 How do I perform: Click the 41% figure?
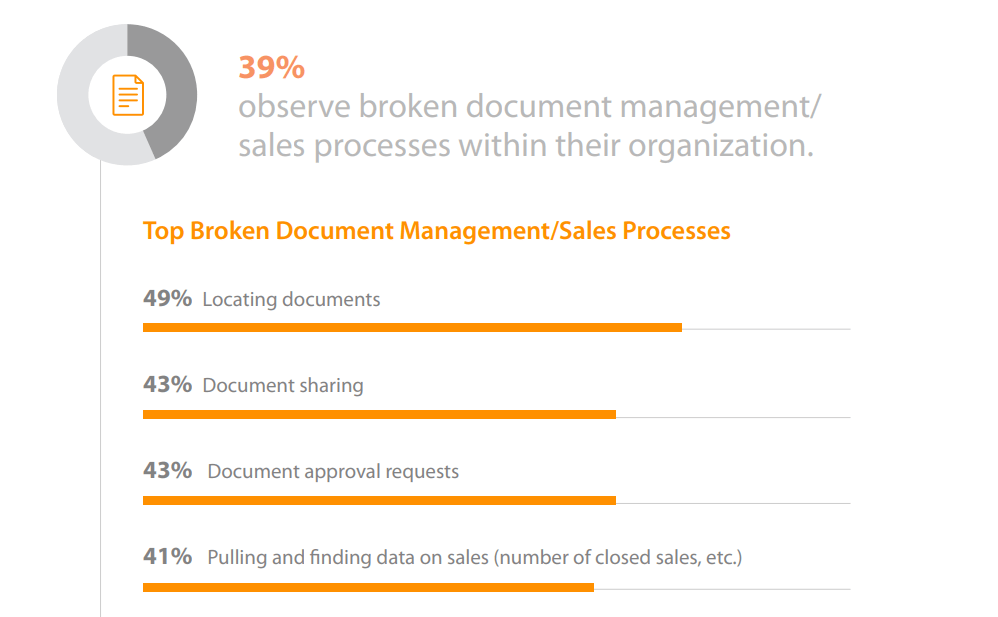point(167,556)
